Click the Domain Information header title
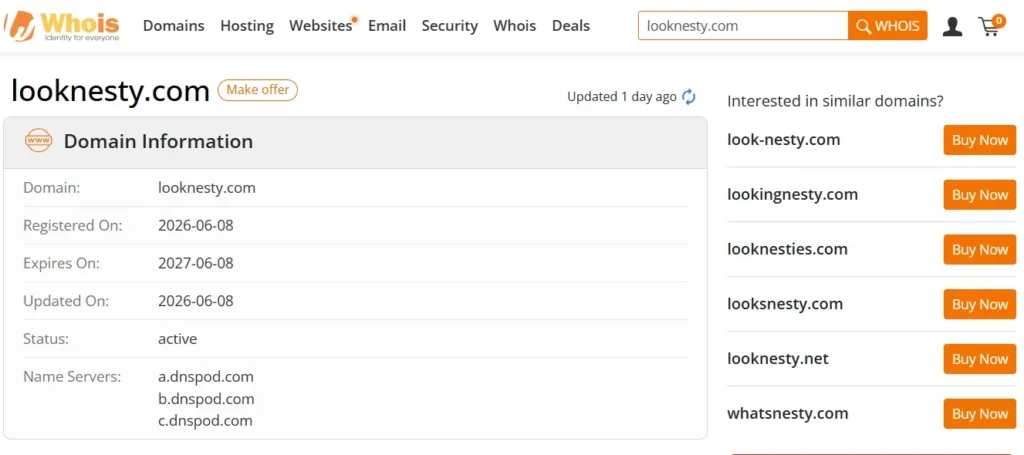Image resolution: width=1024 pixels, height=455 pixels. point(158,141)
